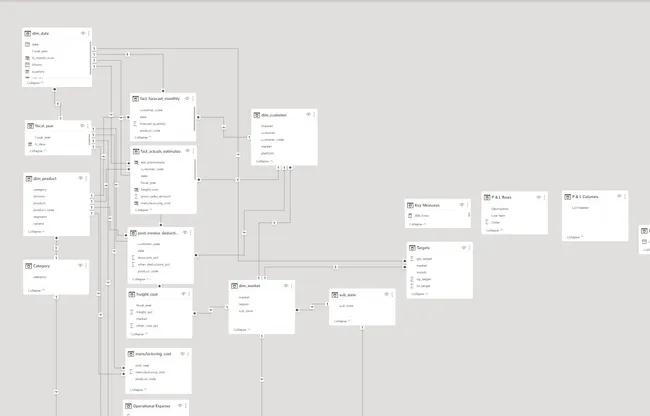
Task: Collapse the dim_customer table card
Action: coord(264,161)
